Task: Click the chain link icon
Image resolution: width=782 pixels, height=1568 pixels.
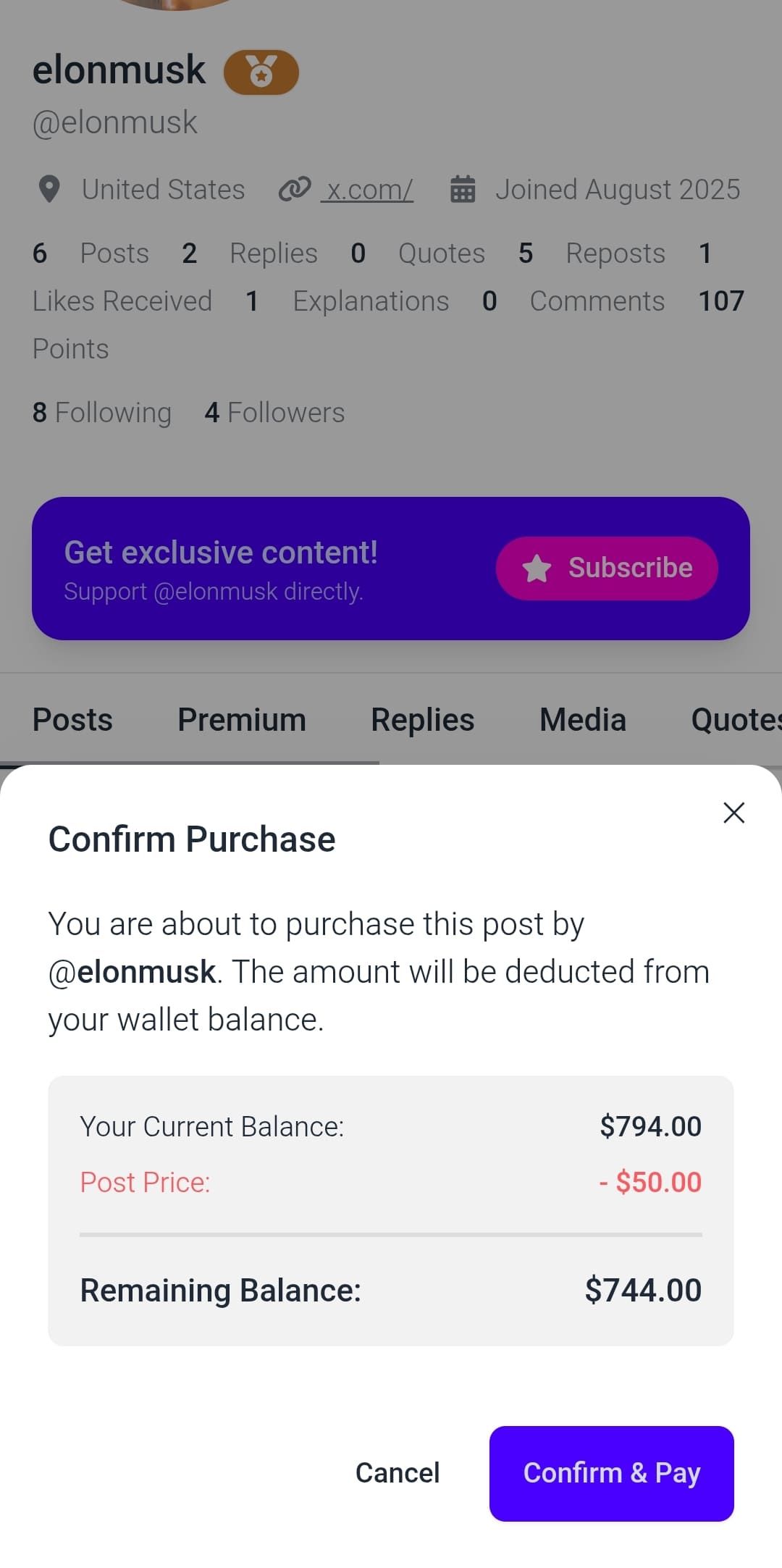Action: (x=295, y=190)
